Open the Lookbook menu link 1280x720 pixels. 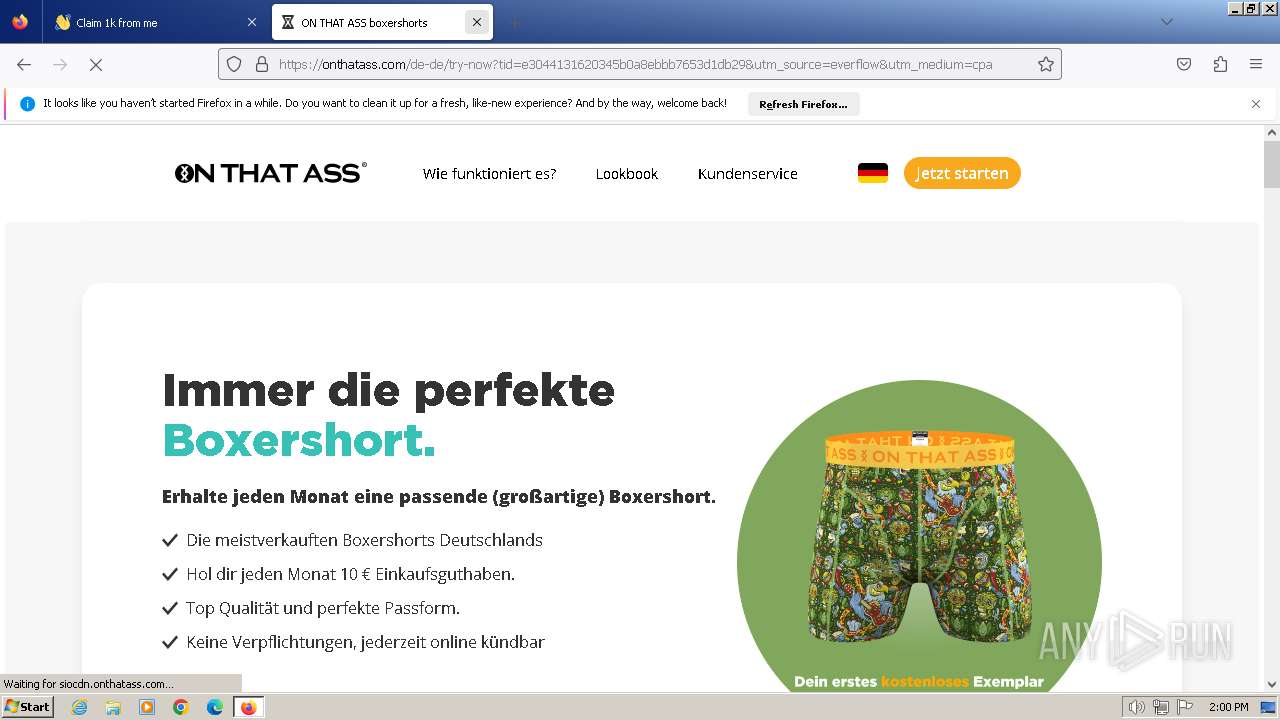click(x=627, y=174)
